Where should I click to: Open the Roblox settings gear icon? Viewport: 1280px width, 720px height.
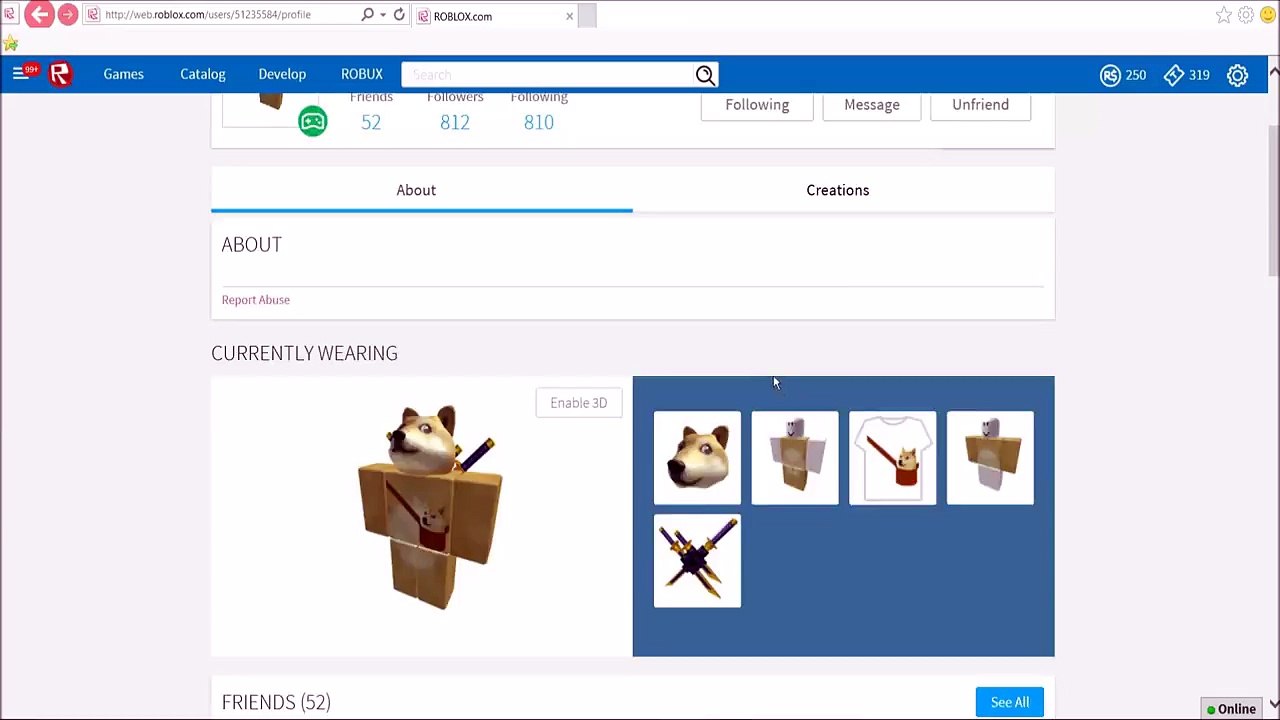(1237, 75)
